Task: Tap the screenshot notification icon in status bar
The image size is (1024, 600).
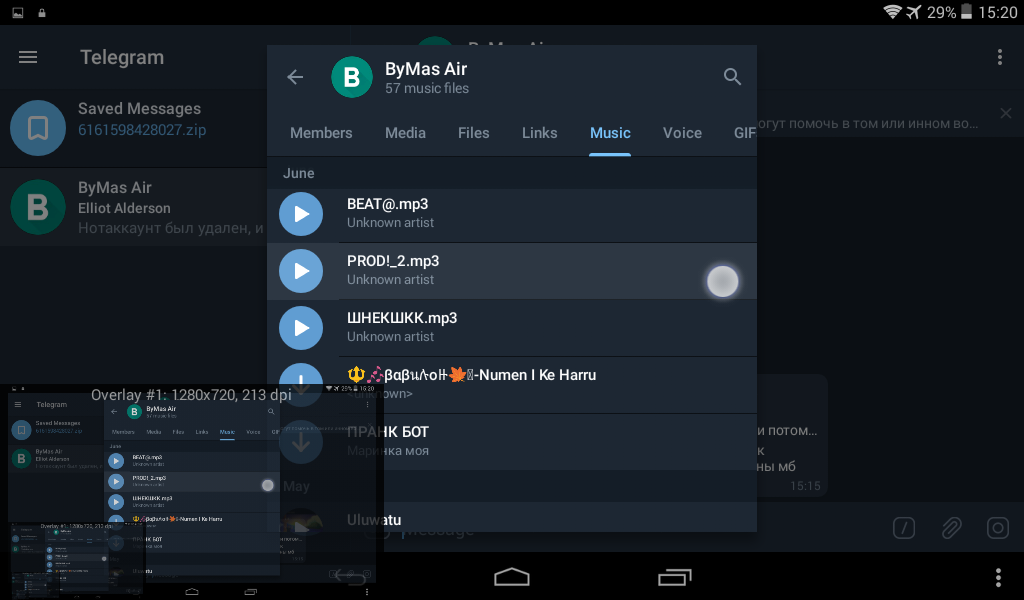Action: [18, 12]
